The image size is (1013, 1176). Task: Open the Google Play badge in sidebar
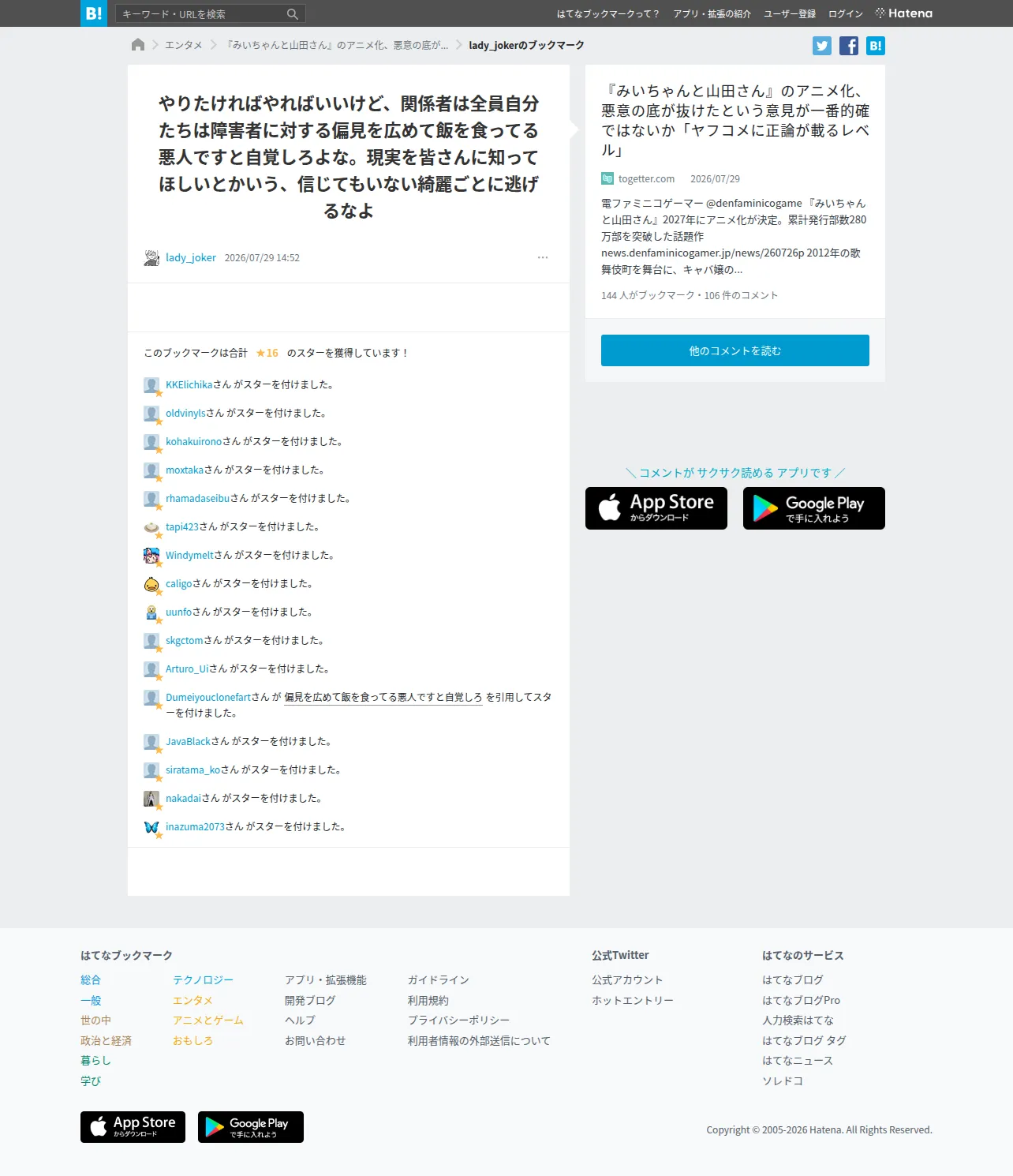pos(814,508)
